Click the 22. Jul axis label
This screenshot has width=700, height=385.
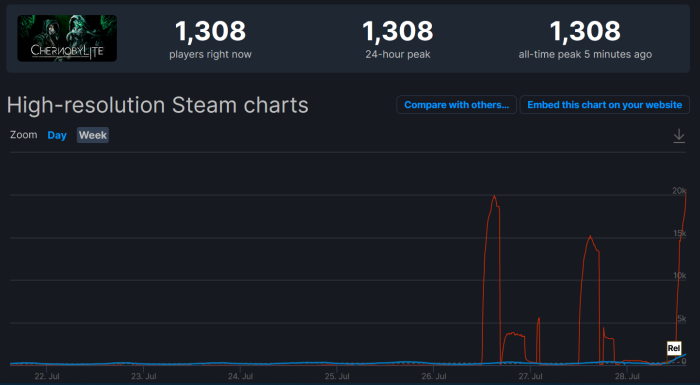47,377
